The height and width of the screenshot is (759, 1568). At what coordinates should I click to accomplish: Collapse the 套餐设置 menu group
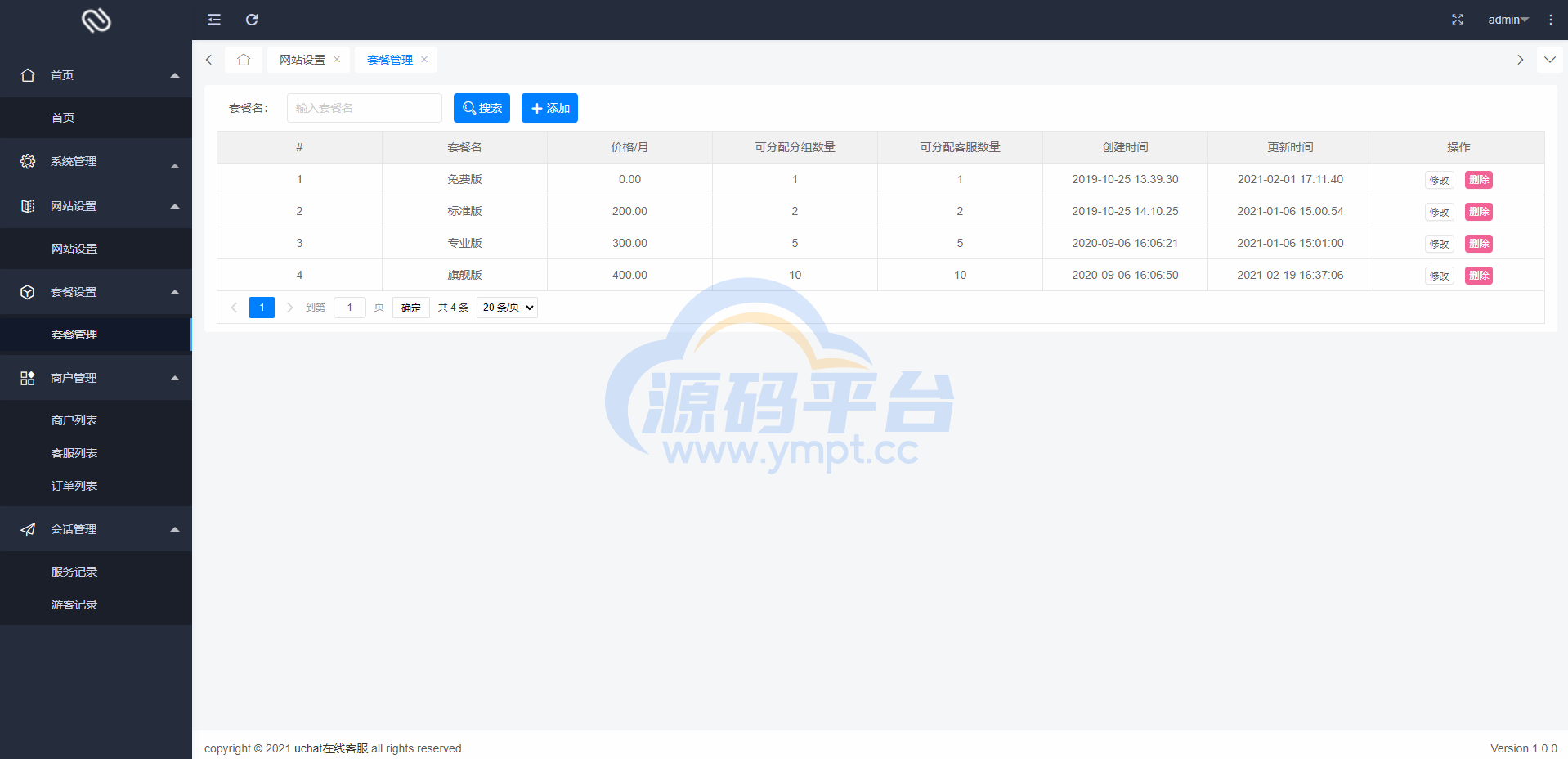(175, 292)
